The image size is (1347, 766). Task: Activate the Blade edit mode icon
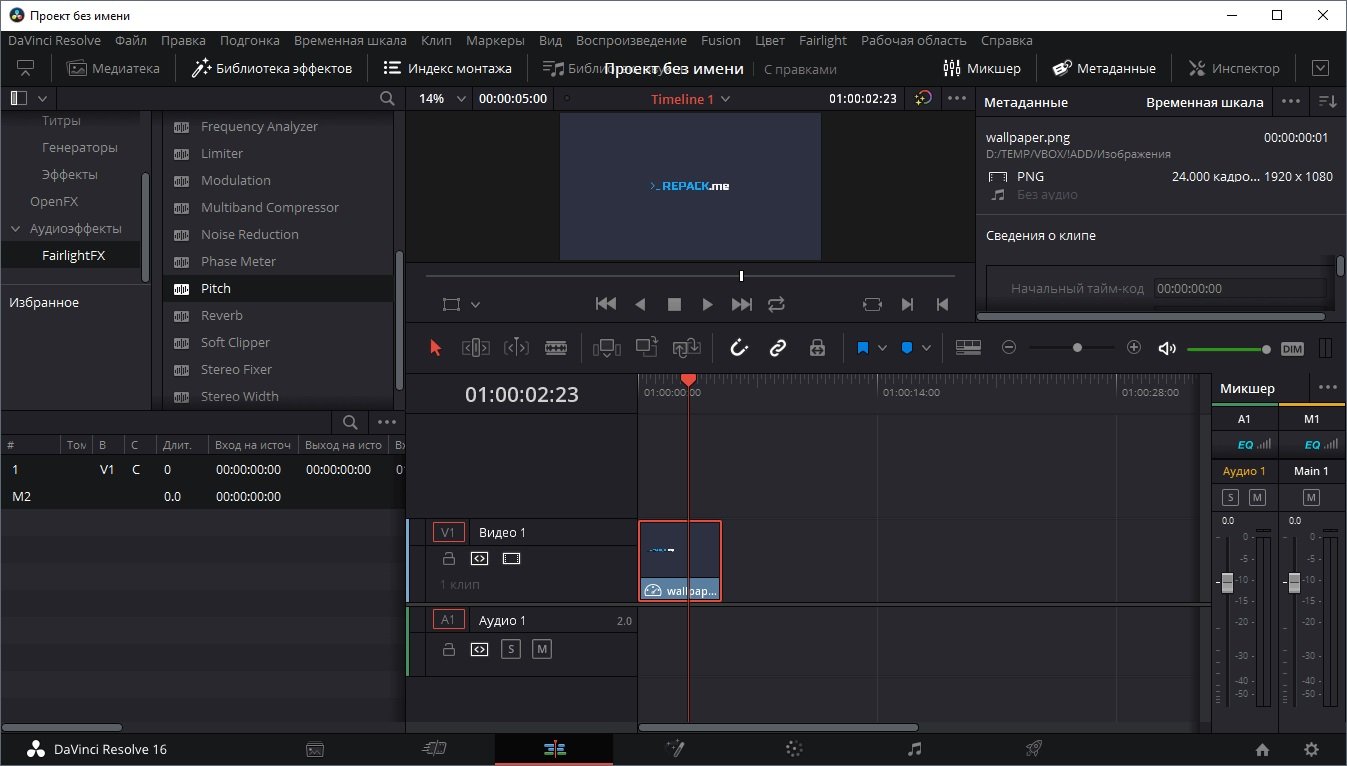click(x=556, y=348)
